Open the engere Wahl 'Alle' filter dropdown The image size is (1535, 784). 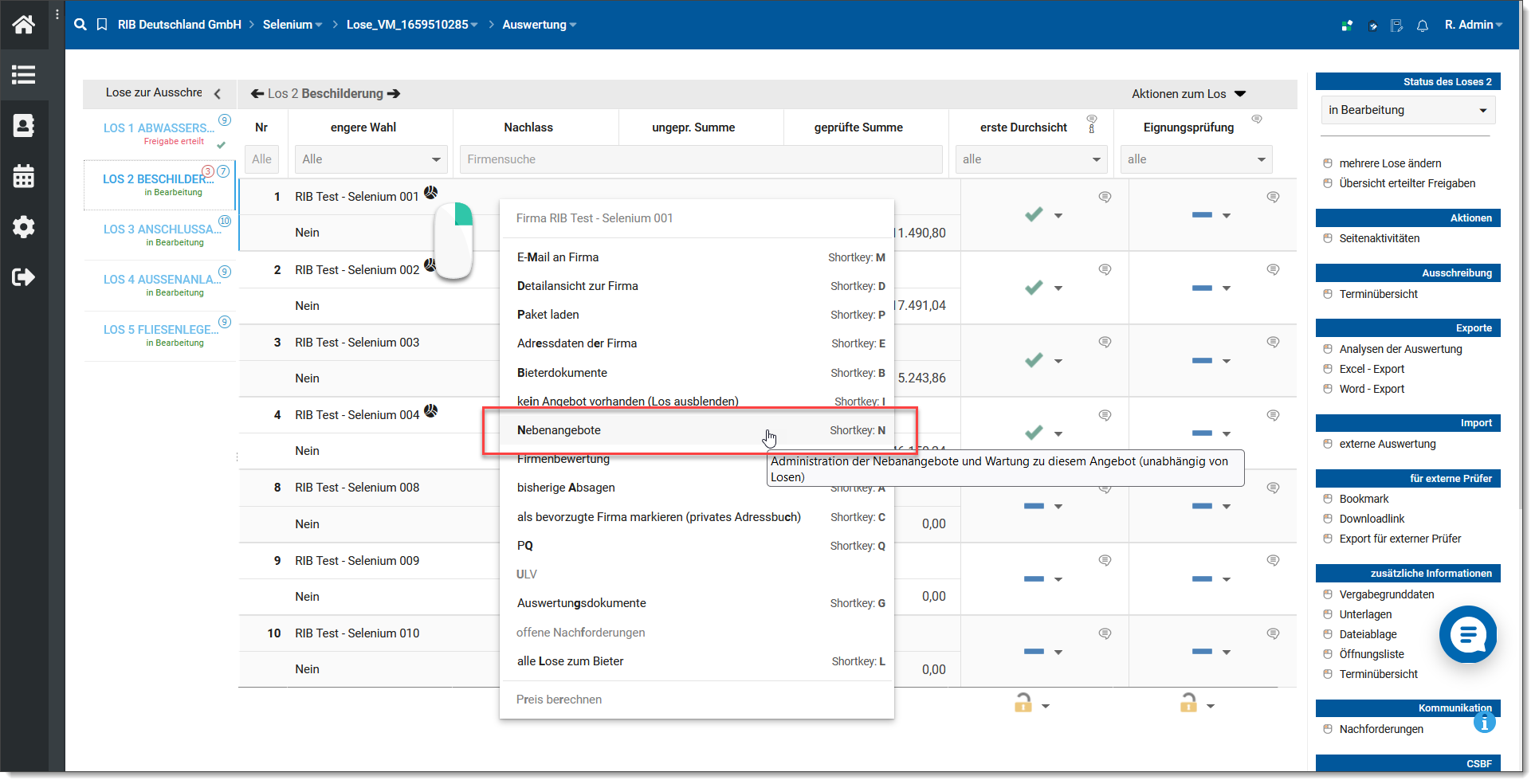371,159
